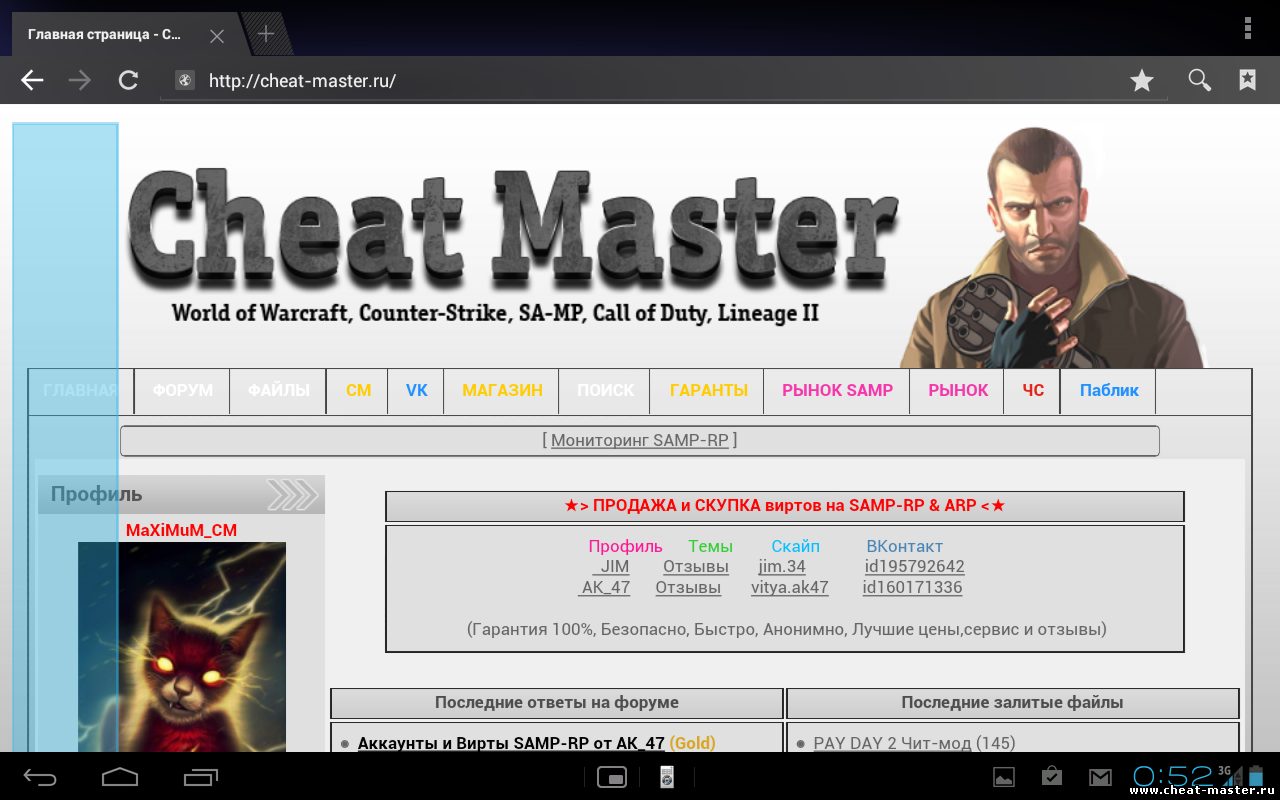The width and height of the screenshot is (1280, 800).
Task: Open a new browser tab
Action: (265, 34)
